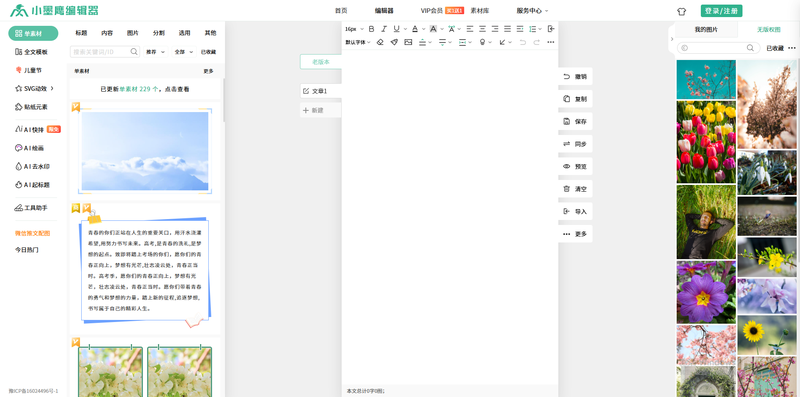Open the 默认字体 font family dropdown

tap(358, 42)
